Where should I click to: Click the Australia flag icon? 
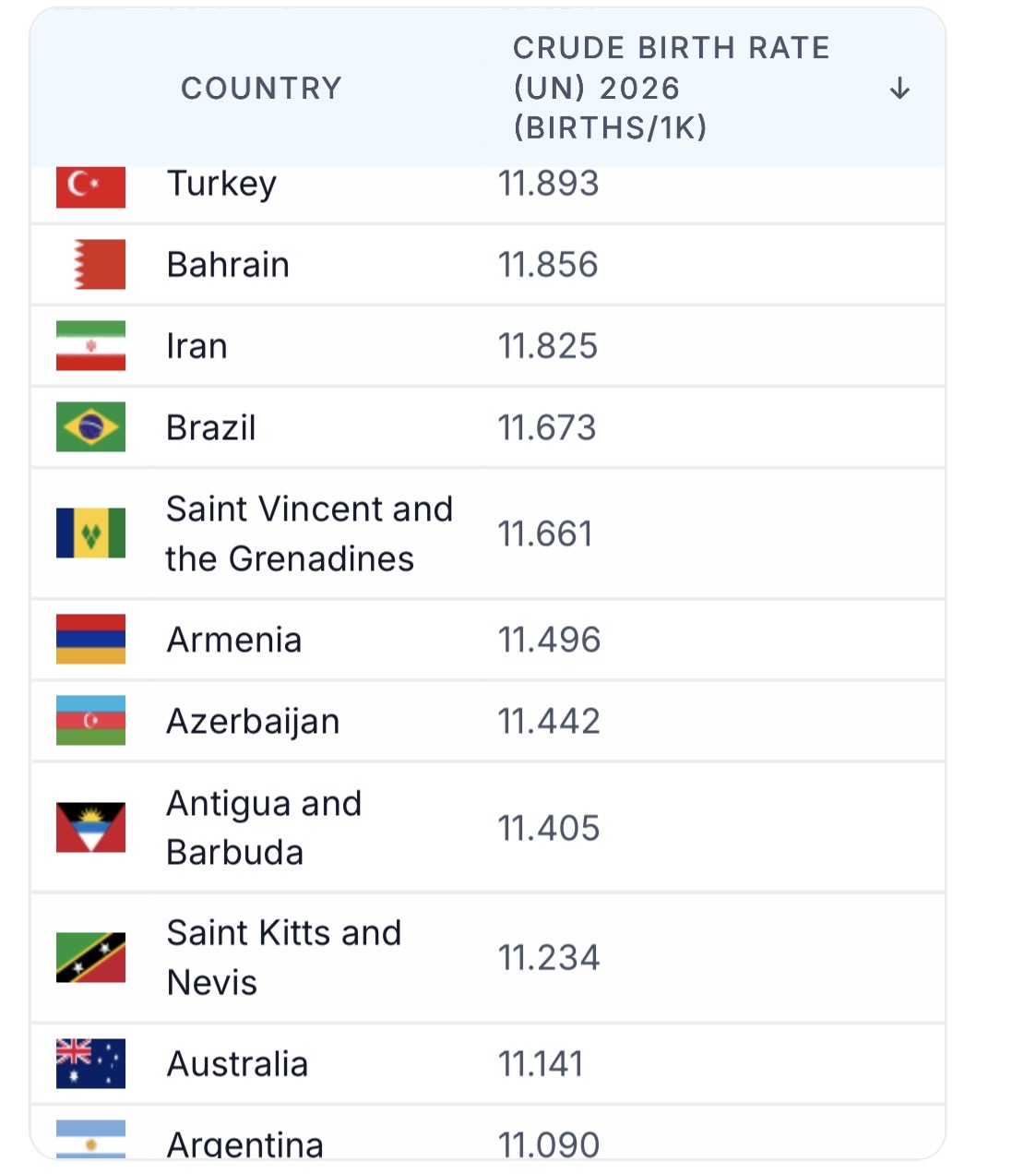[90, 1064]
